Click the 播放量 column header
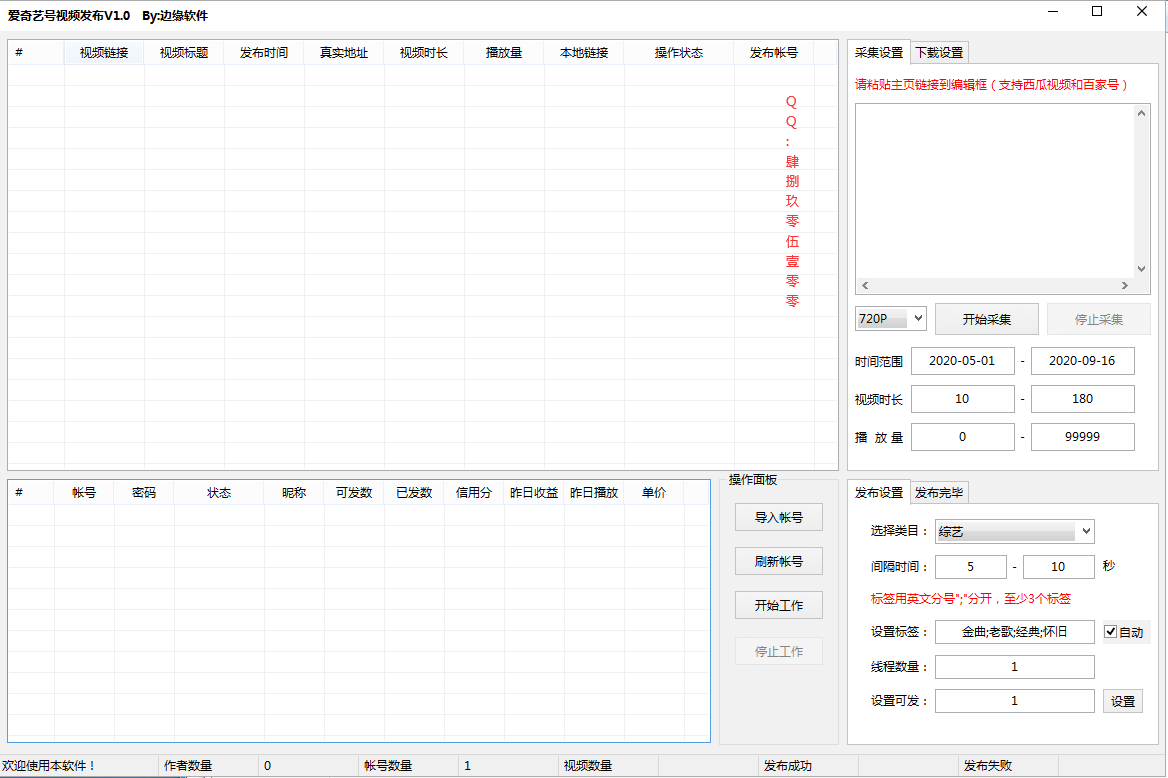The width and height of the screenshot is (1168, 778). pyautogui.click(x=504, y=53)
